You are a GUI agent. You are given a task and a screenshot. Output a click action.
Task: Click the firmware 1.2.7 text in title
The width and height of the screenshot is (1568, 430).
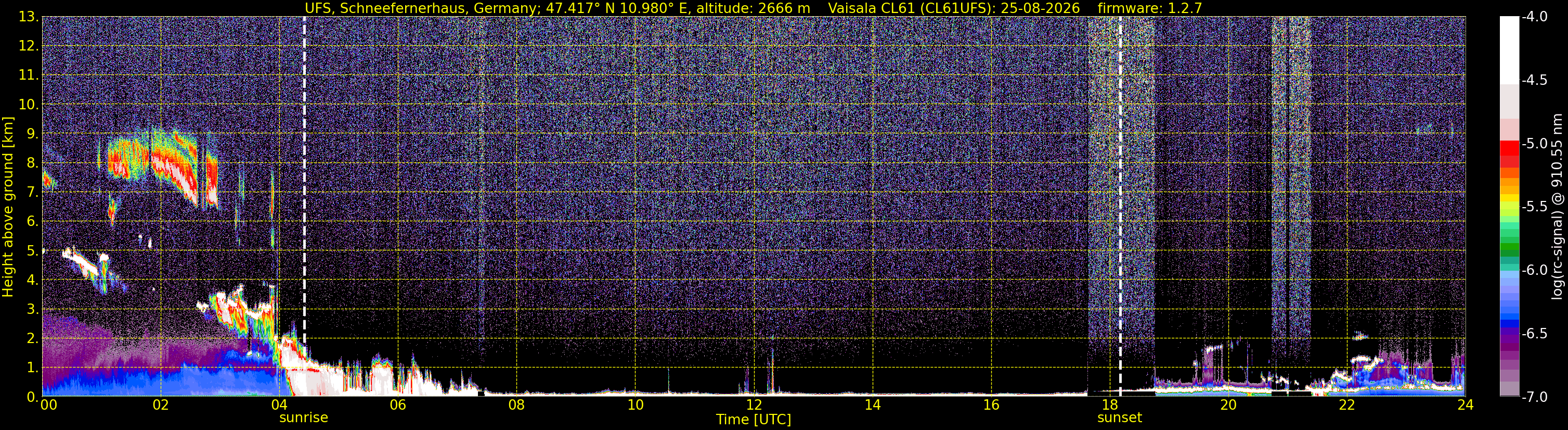pyautogui.click(x=1149, y=8)
